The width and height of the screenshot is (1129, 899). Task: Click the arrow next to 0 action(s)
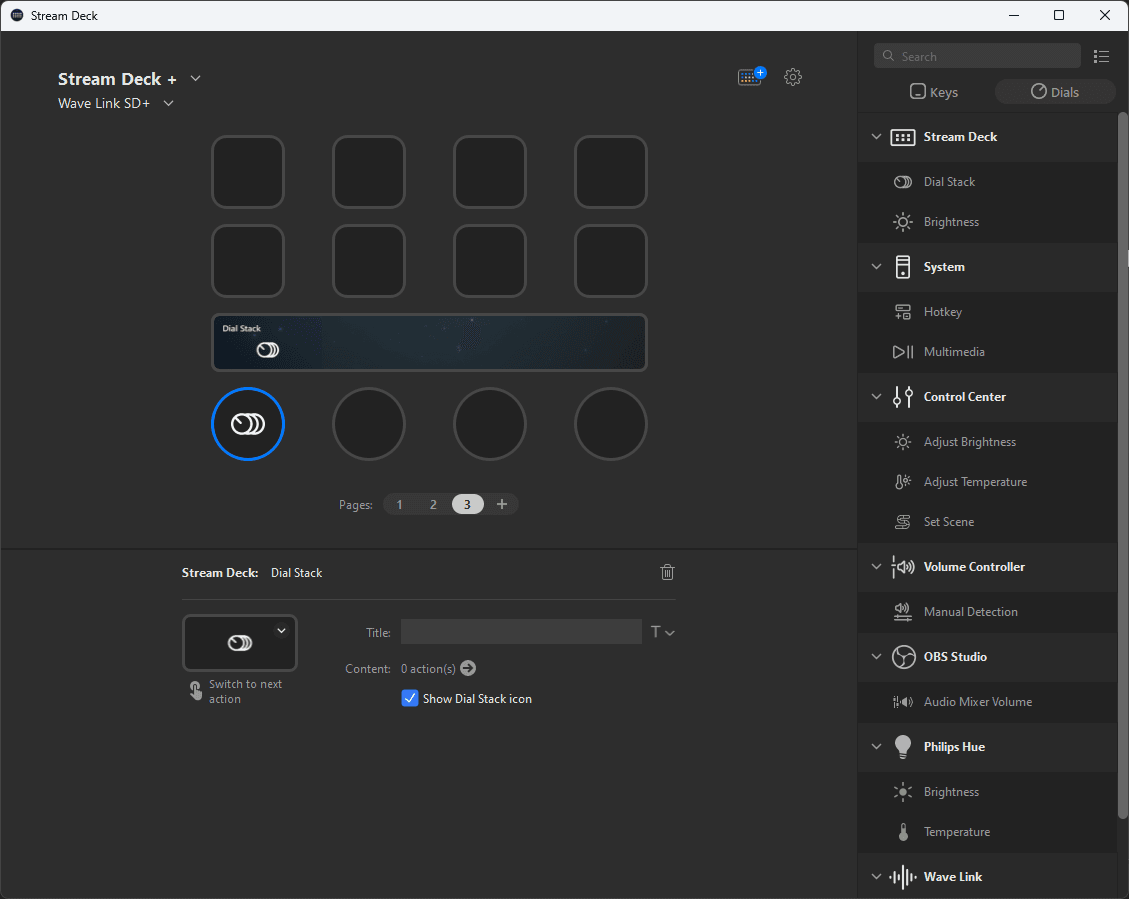[468, 668]
